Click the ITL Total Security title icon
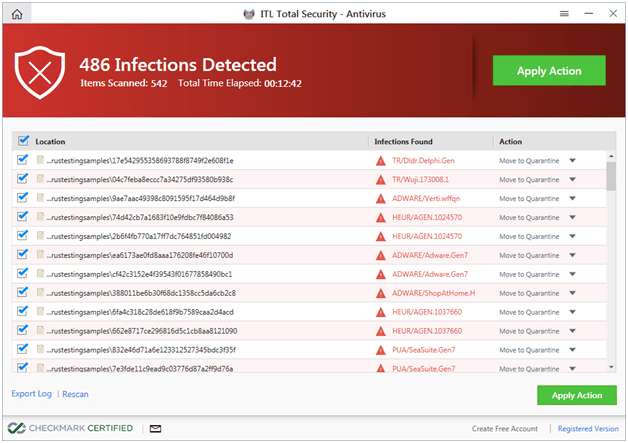The width and height of the screenshot is (628, 443). click(249, 14)
